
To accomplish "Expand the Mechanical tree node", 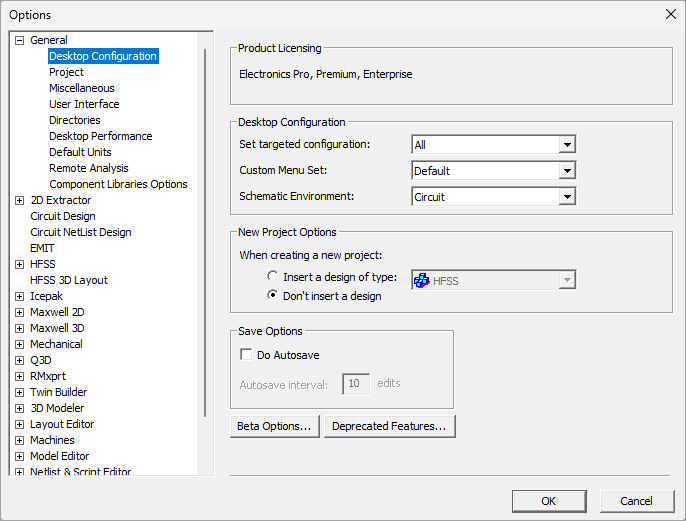I will (19, 344).
